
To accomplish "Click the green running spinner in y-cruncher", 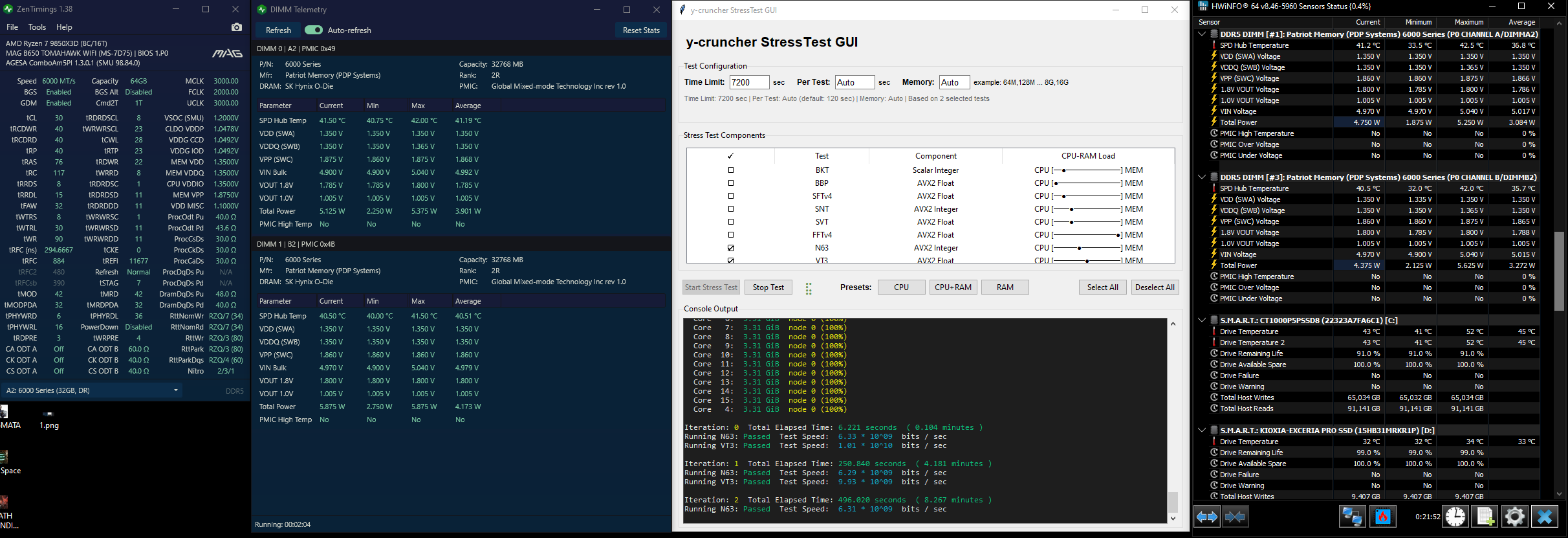I will (809, 289).
